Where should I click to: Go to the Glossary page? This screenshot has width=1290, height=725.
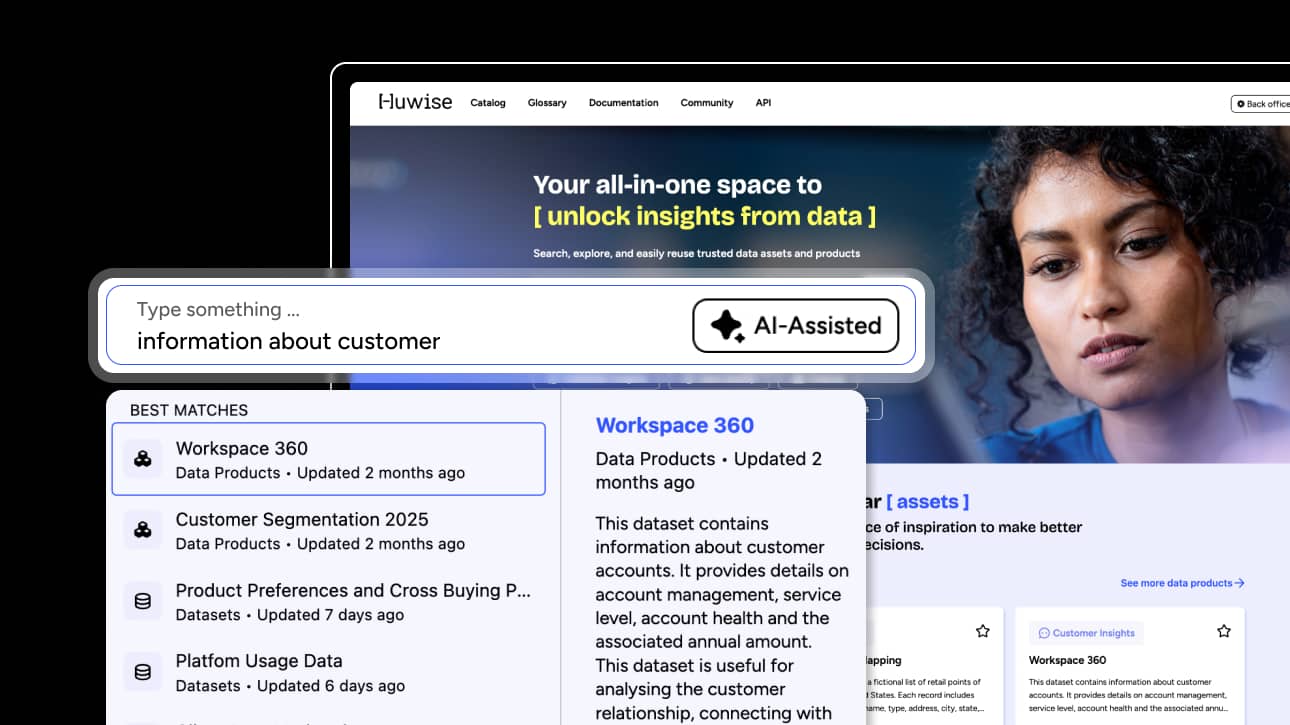pos(547,103)
